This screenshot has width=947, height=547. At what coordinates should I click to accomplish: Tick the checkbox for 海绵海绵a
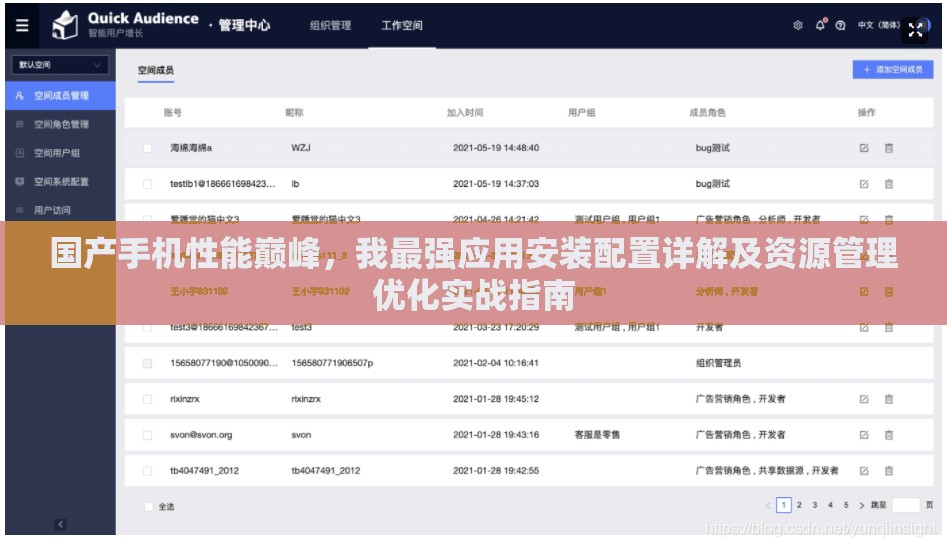[147, 148]
